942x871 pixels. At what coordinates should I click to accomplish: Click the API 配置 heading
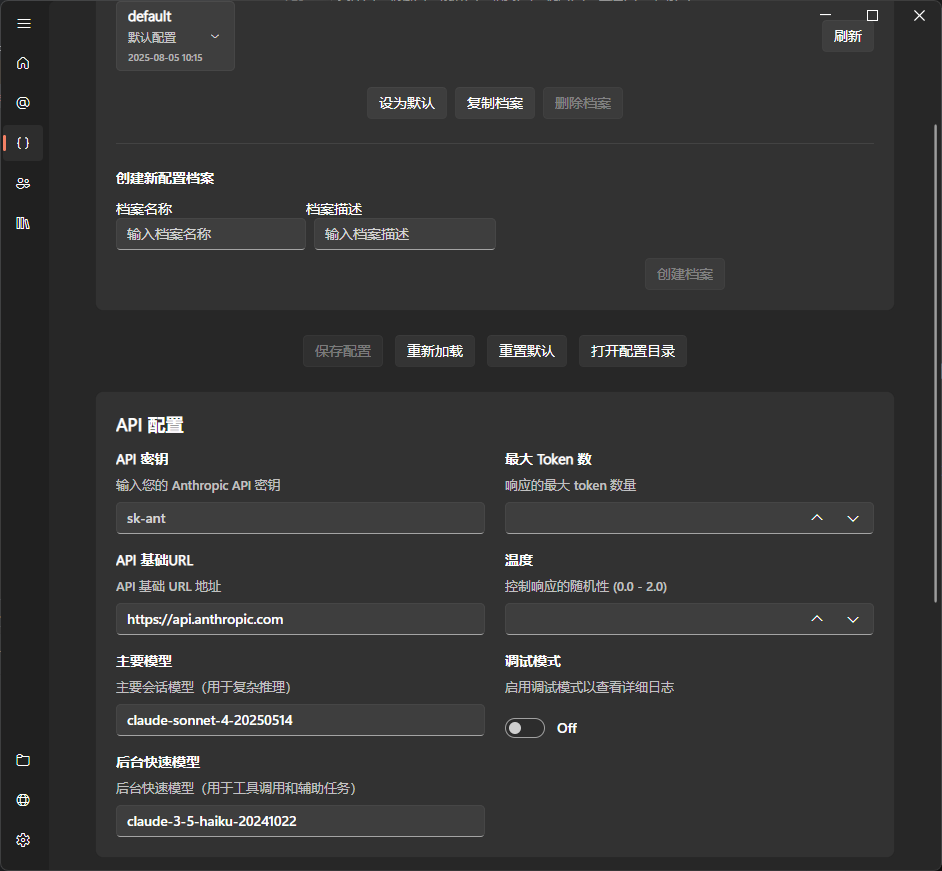[x=150, y=425]
